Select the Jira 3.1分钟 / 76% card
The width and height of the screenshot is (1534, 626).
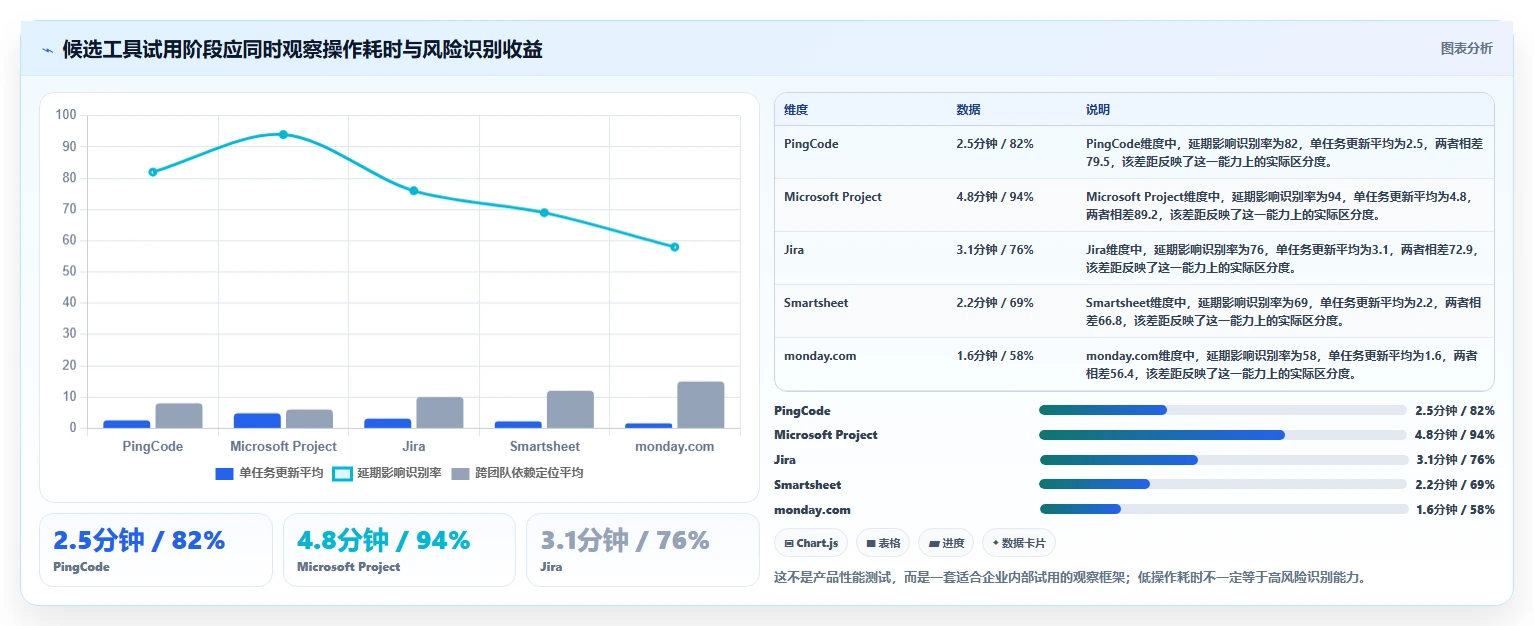[x=643, y=550]
